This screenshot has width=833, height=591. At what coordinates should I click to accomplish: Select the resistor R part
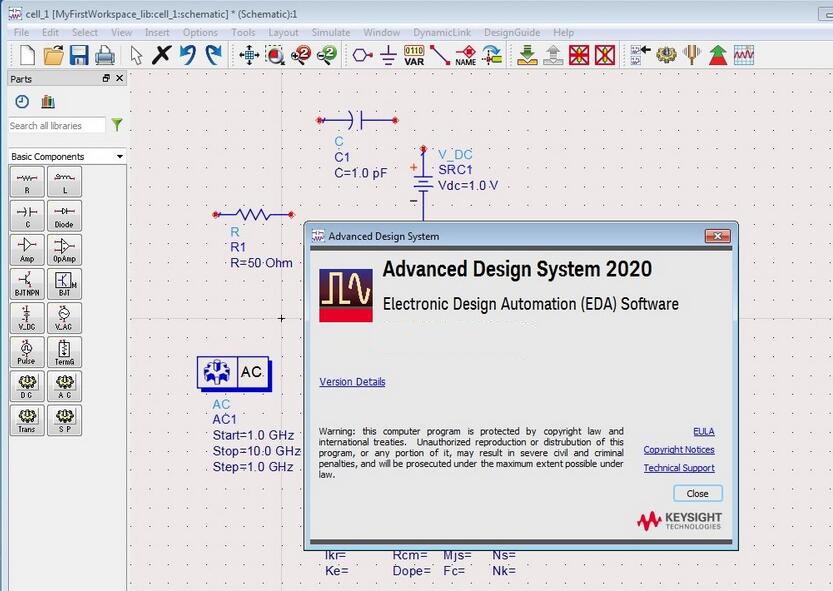point(27,182)
